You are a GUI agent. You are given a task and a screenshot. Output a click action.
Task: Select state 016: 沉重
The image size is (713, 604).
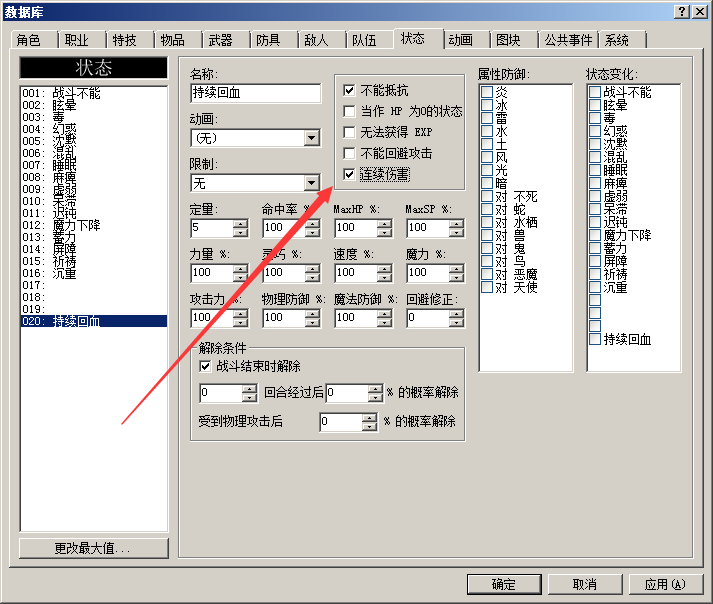(x=94, y=273)
